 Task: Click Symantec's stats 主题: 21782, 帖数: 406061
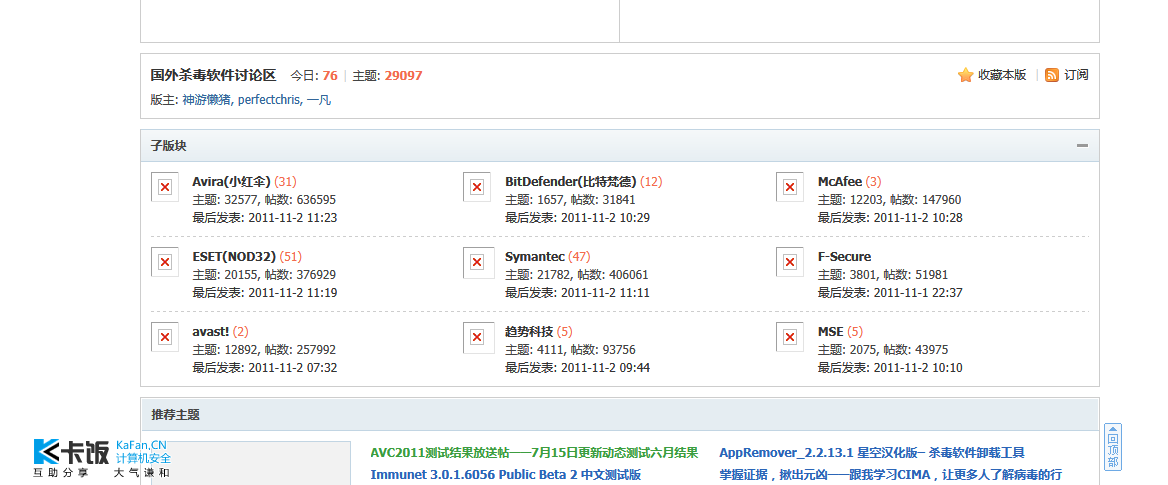tap(577, 275)
